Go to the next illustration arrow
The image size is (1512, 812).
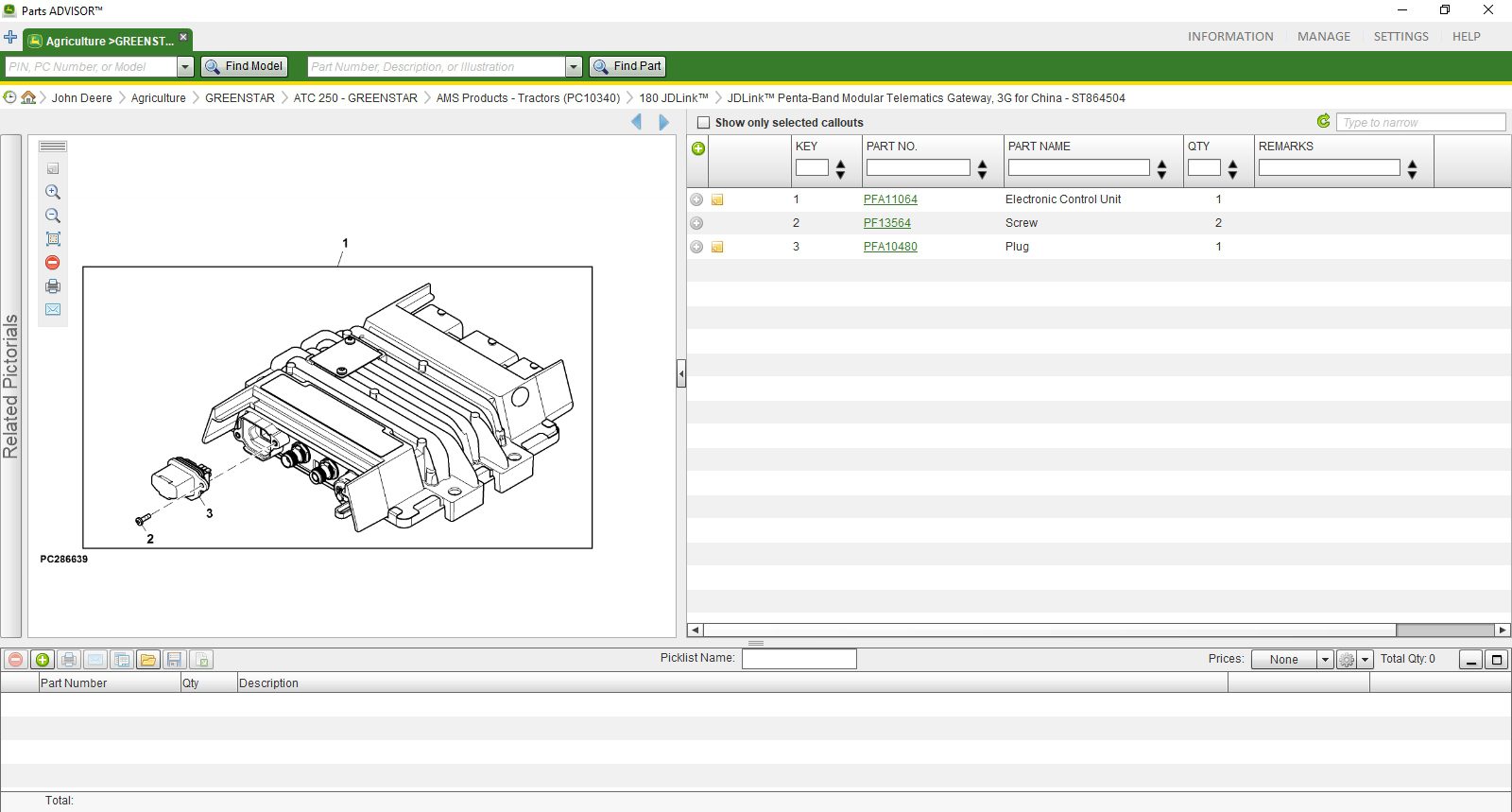[x=663, y=122]
